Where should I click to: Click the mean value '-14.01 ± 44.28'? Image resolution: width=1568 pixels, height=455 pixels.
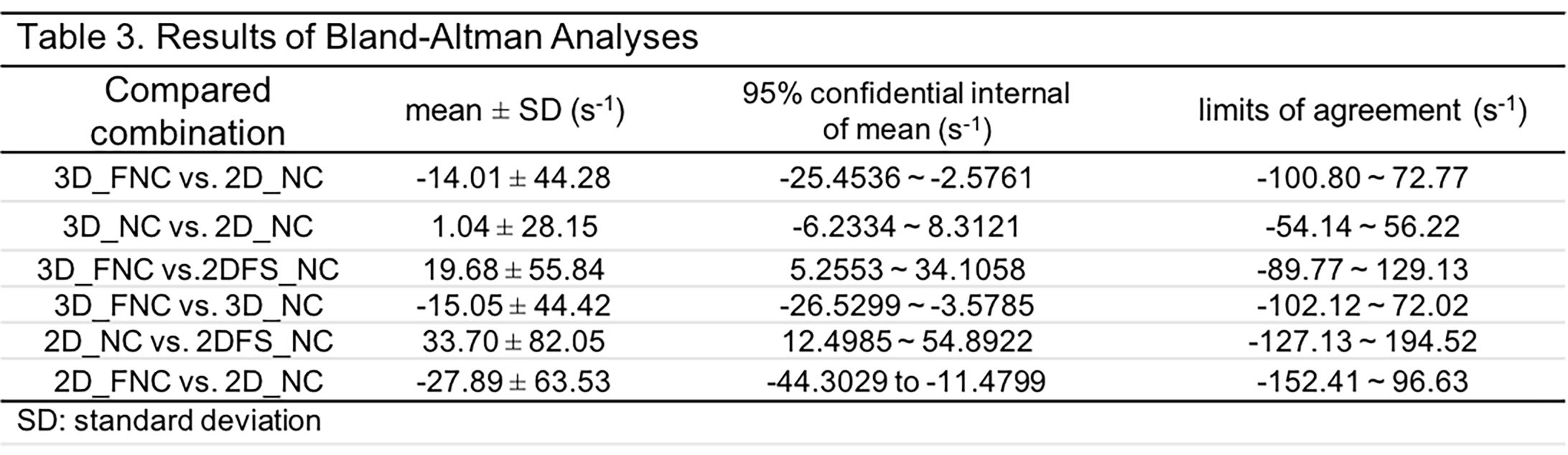[x=513, y=178]
